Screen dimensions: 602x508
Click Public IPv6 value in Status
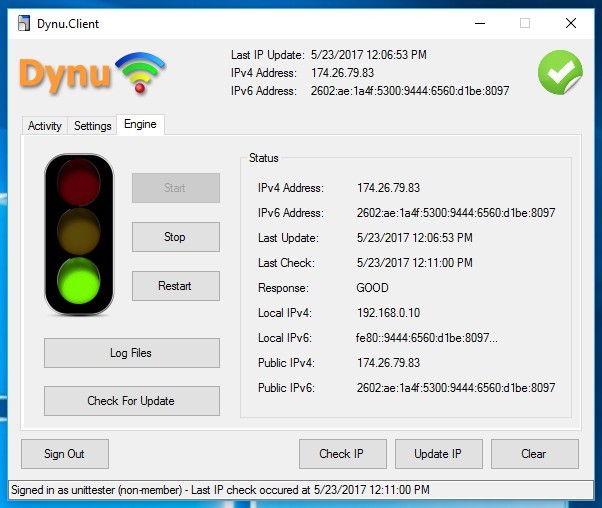[456, 388]
